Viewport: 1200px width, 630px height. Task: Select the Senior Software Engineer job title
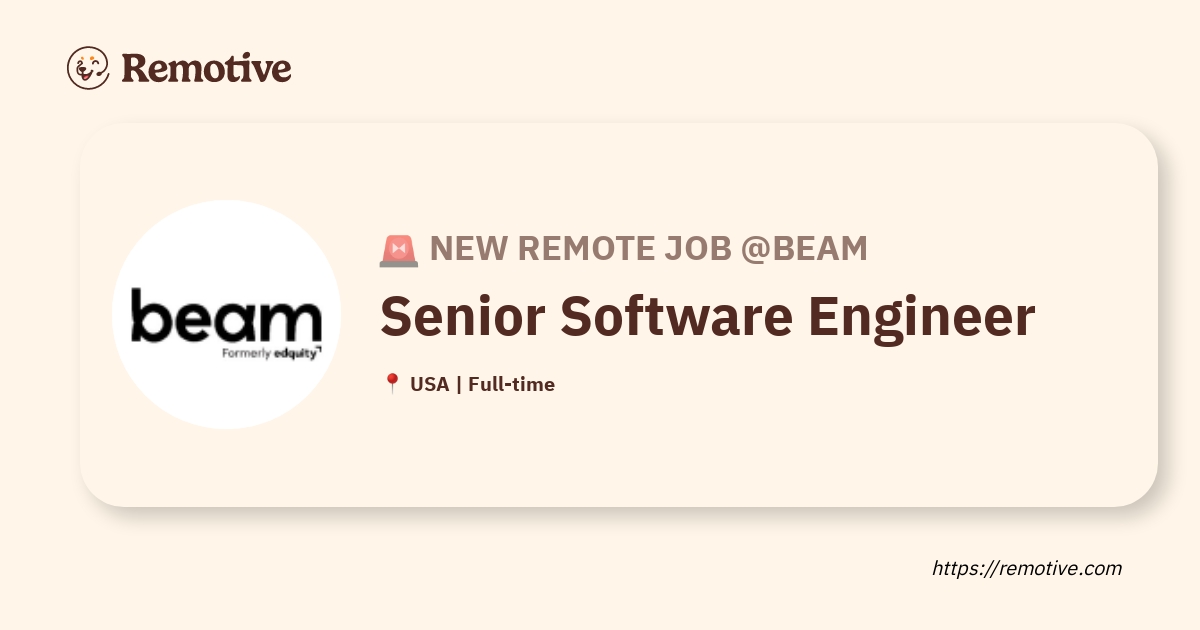click(x=707, y=316)
